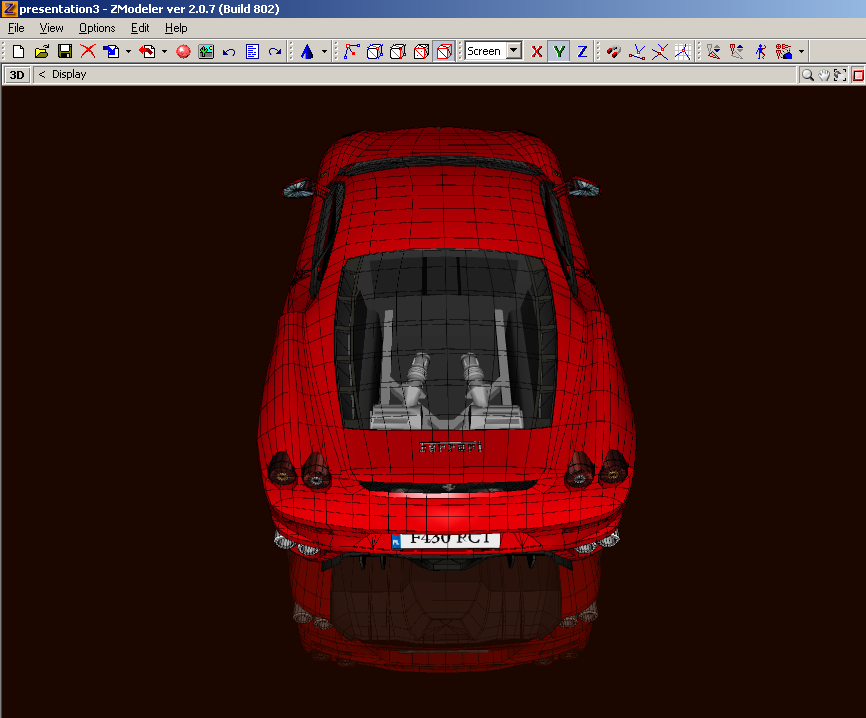The width and height of the screenshot is (866, 718).
Task: Undo the last action
Action: [x=229, y=51]
